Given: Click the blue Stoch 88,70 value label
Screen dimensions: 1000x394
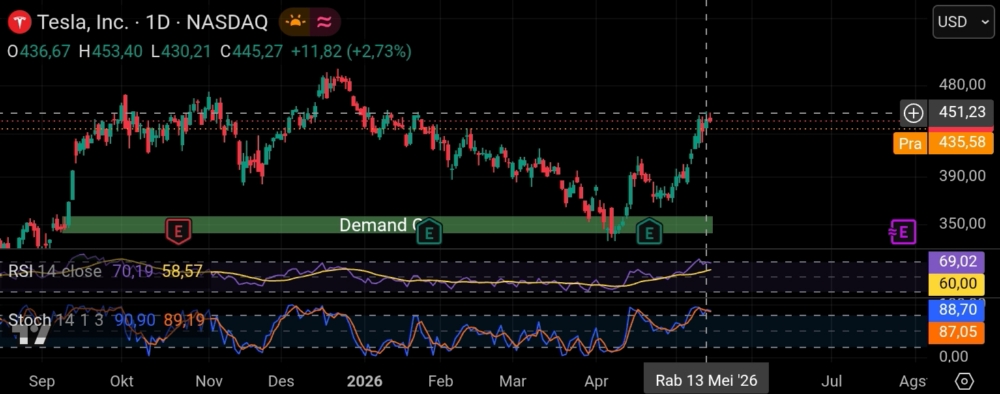Looking at the screenshot, I should 961,310.
